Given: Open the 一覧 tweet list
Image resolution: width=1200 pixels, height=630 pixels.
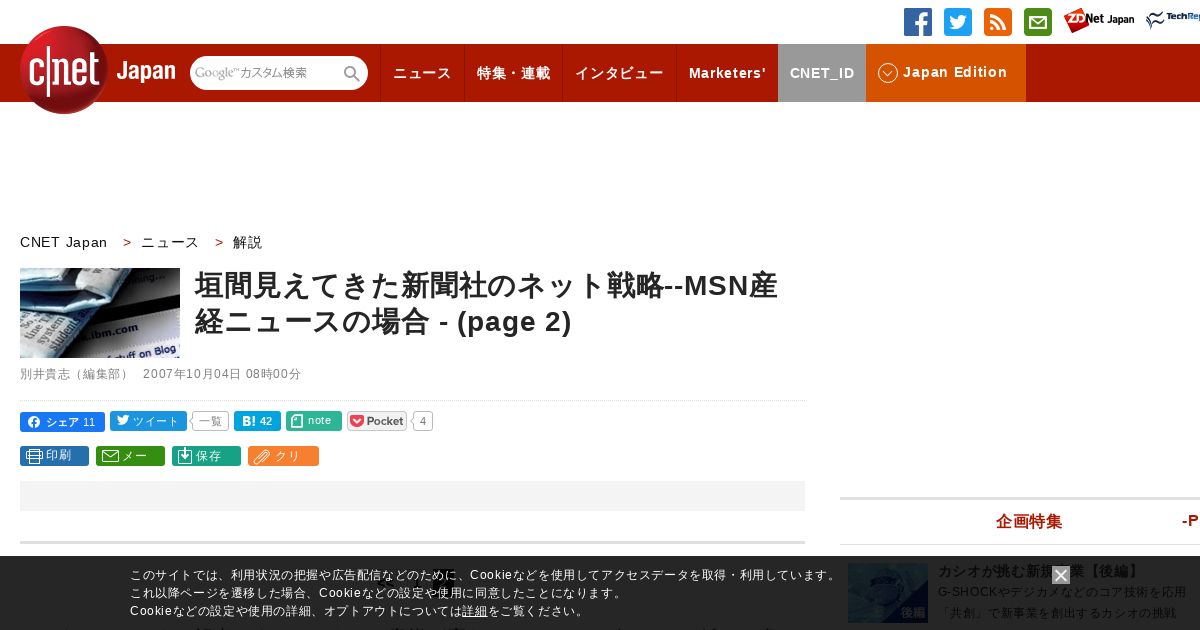Looking at the screenshot, I should (210, 422).
